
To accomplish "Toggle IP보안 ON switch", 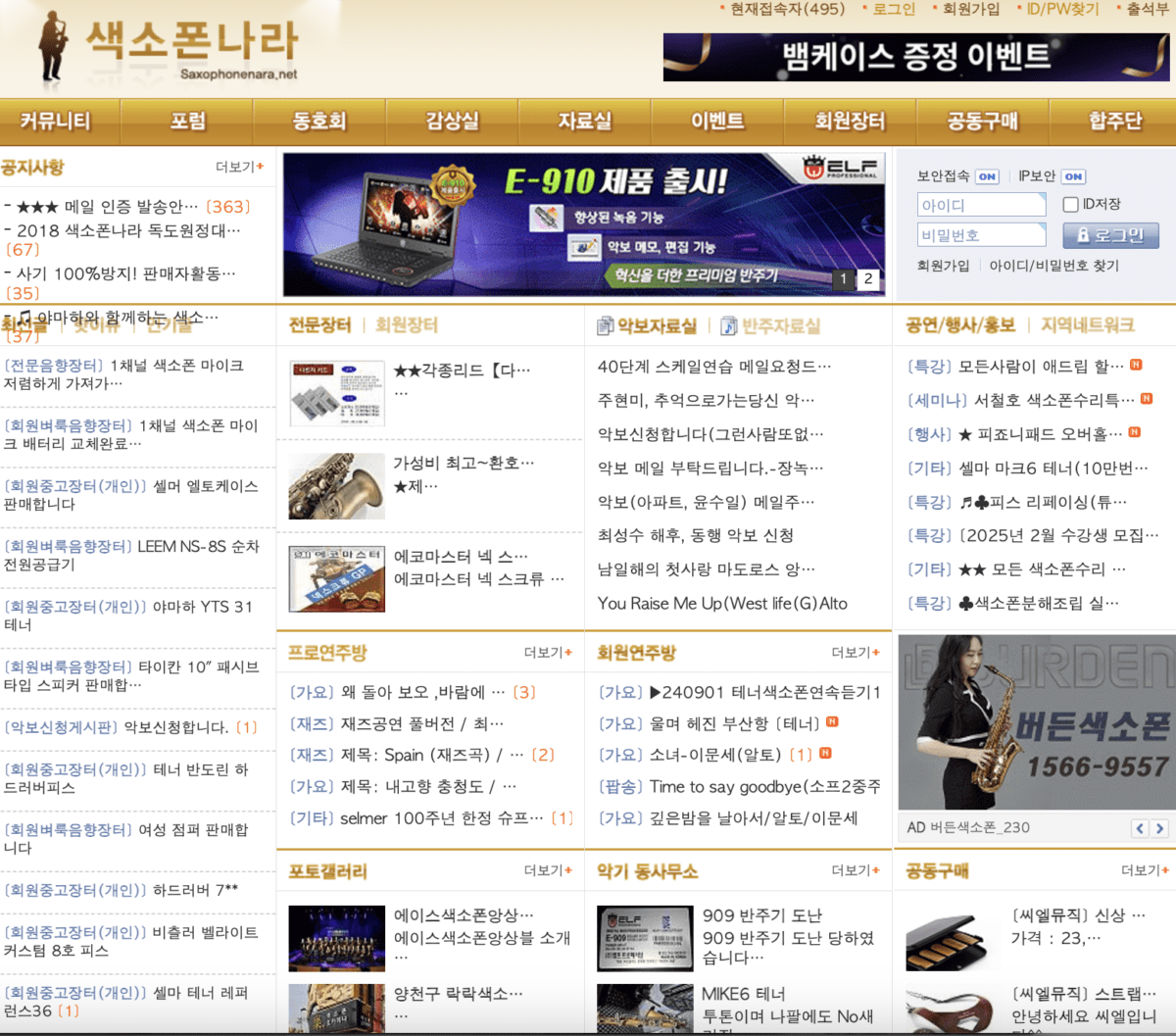I will (x=1073, y=176).
